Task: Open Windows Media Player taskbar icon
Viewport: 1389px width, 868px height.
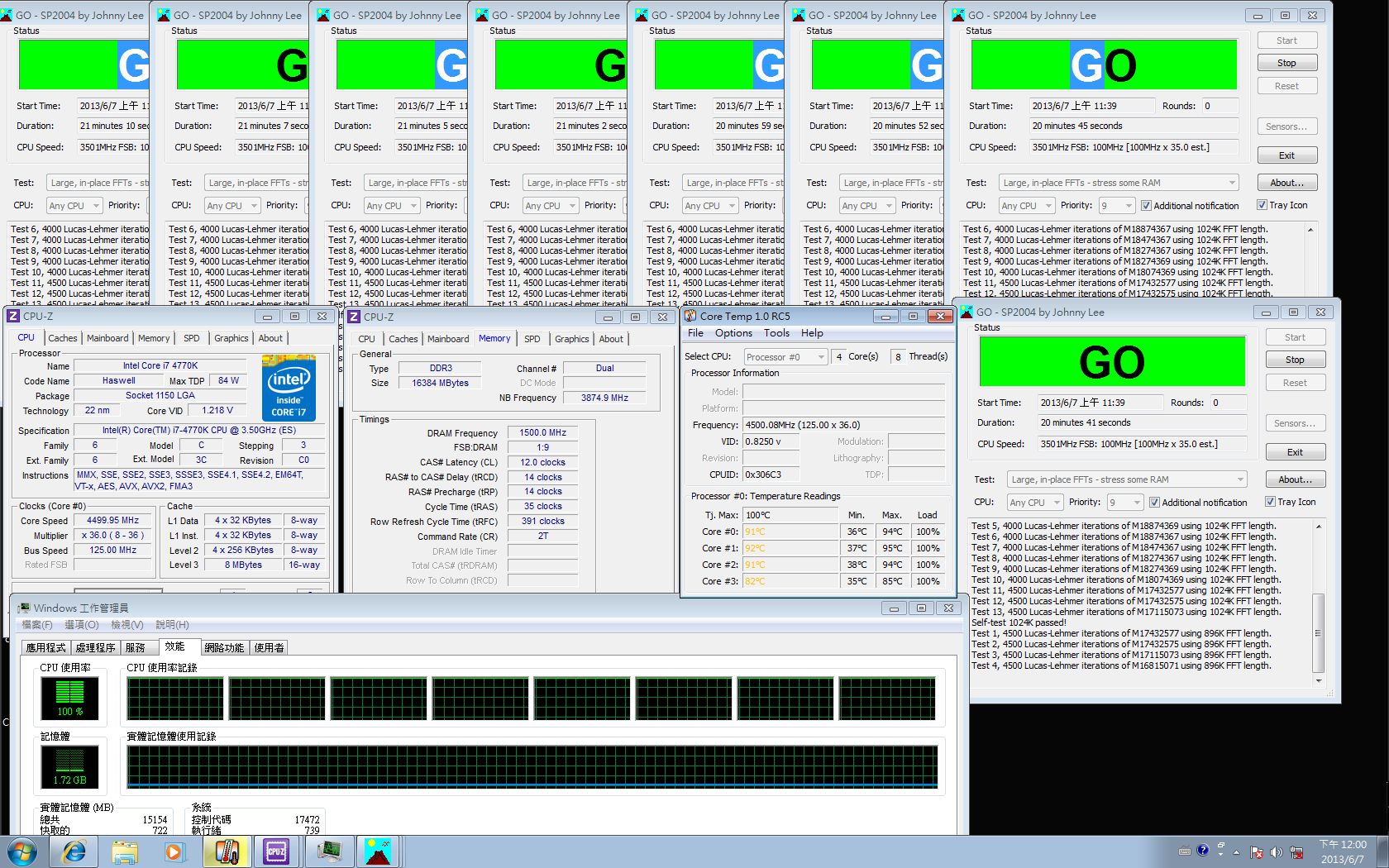Action: 174,851
